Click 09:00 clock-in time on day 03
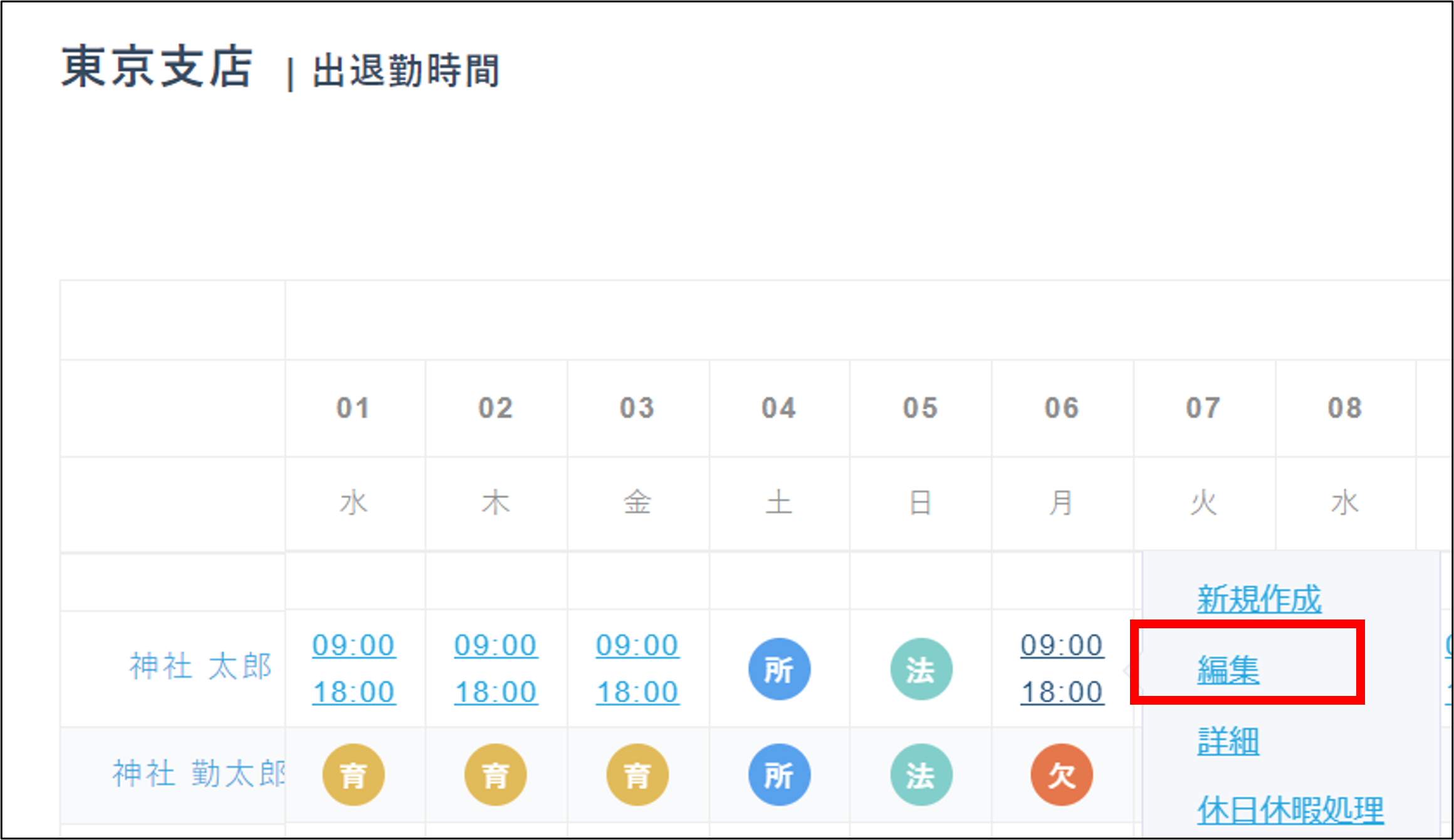Image resolution: width=1454 pixels, height=840 pixels. click(637, 645)
